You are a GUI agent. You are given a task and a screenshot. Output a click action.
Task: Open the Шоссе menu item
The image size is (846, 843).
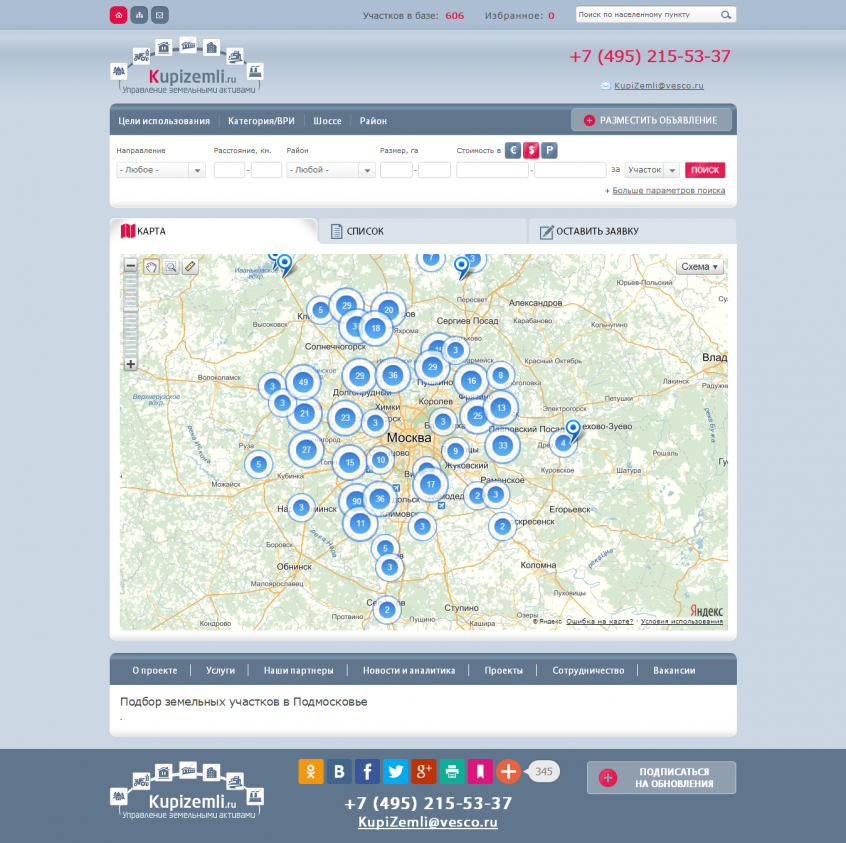click(x=328, y=121)
